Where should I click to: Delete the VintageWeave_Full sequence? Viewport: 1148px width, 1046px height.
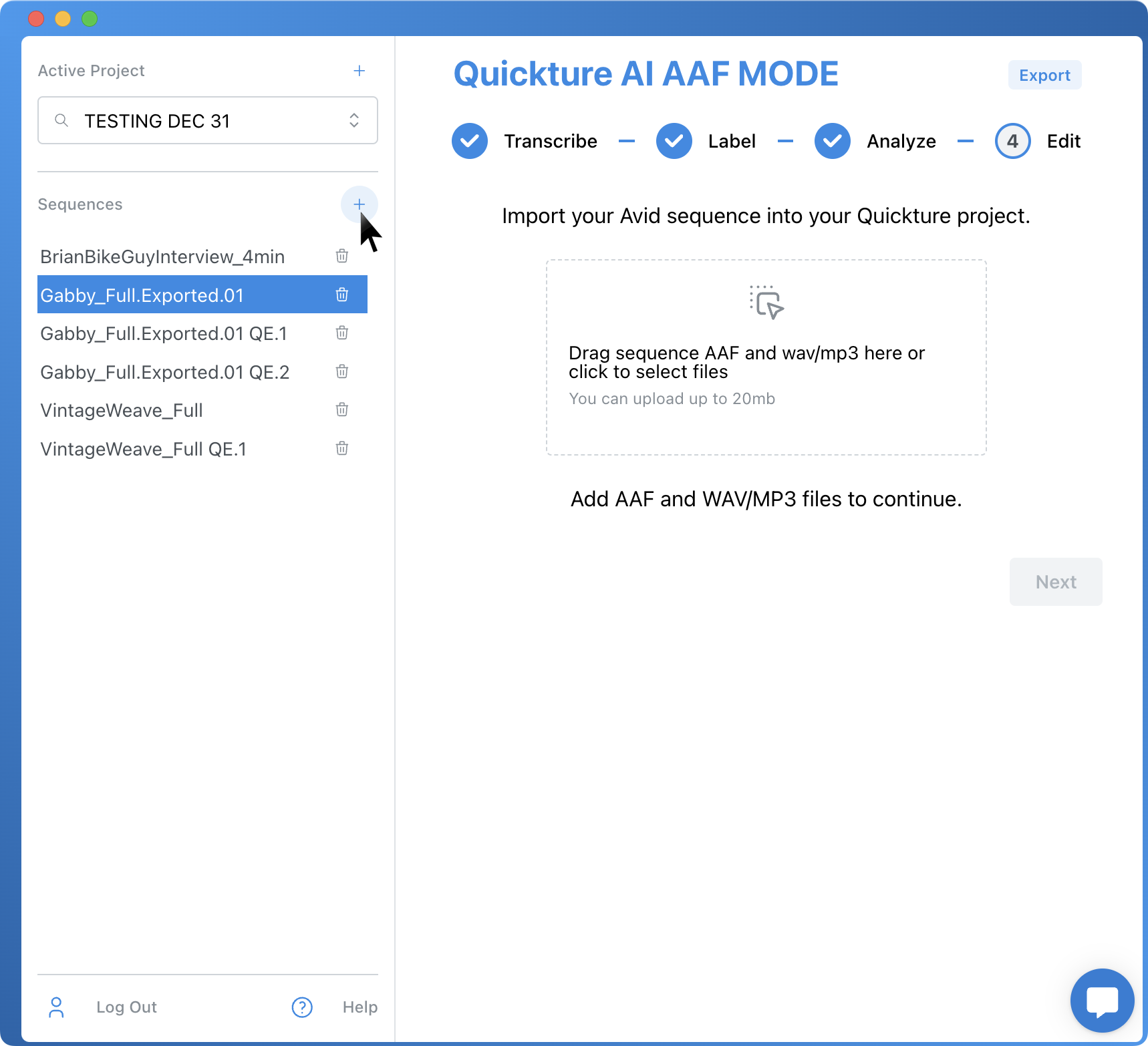tap(341, 410)
